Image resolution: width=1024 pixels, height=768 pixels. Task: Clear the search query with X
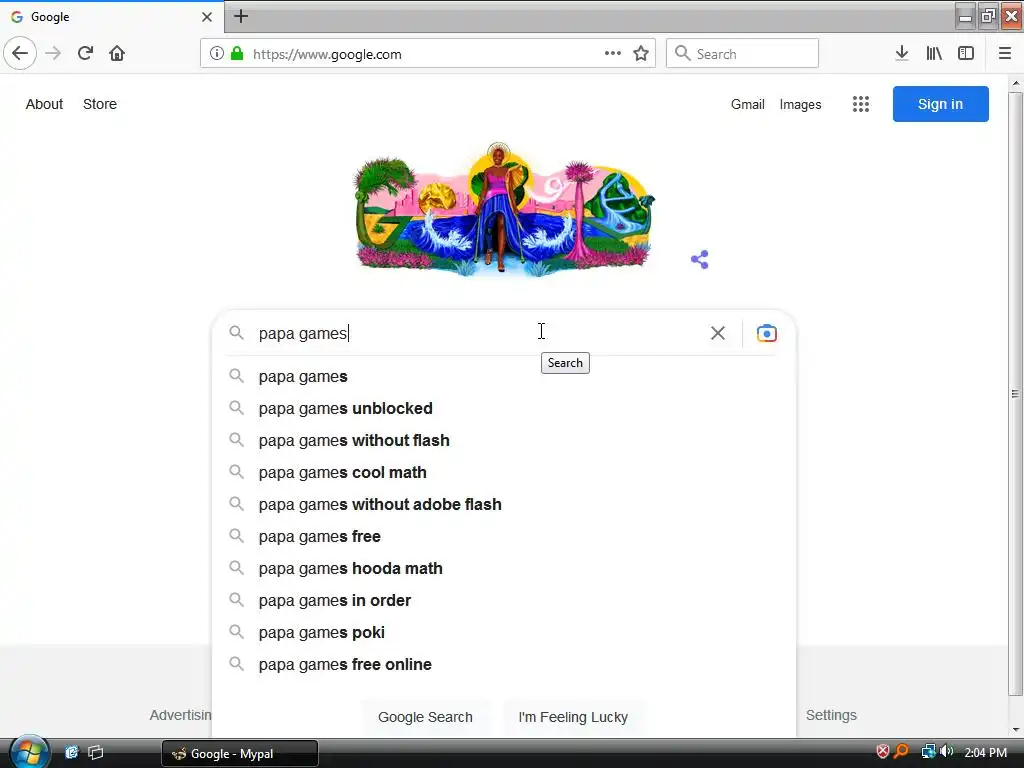click(x=718, y=333)
